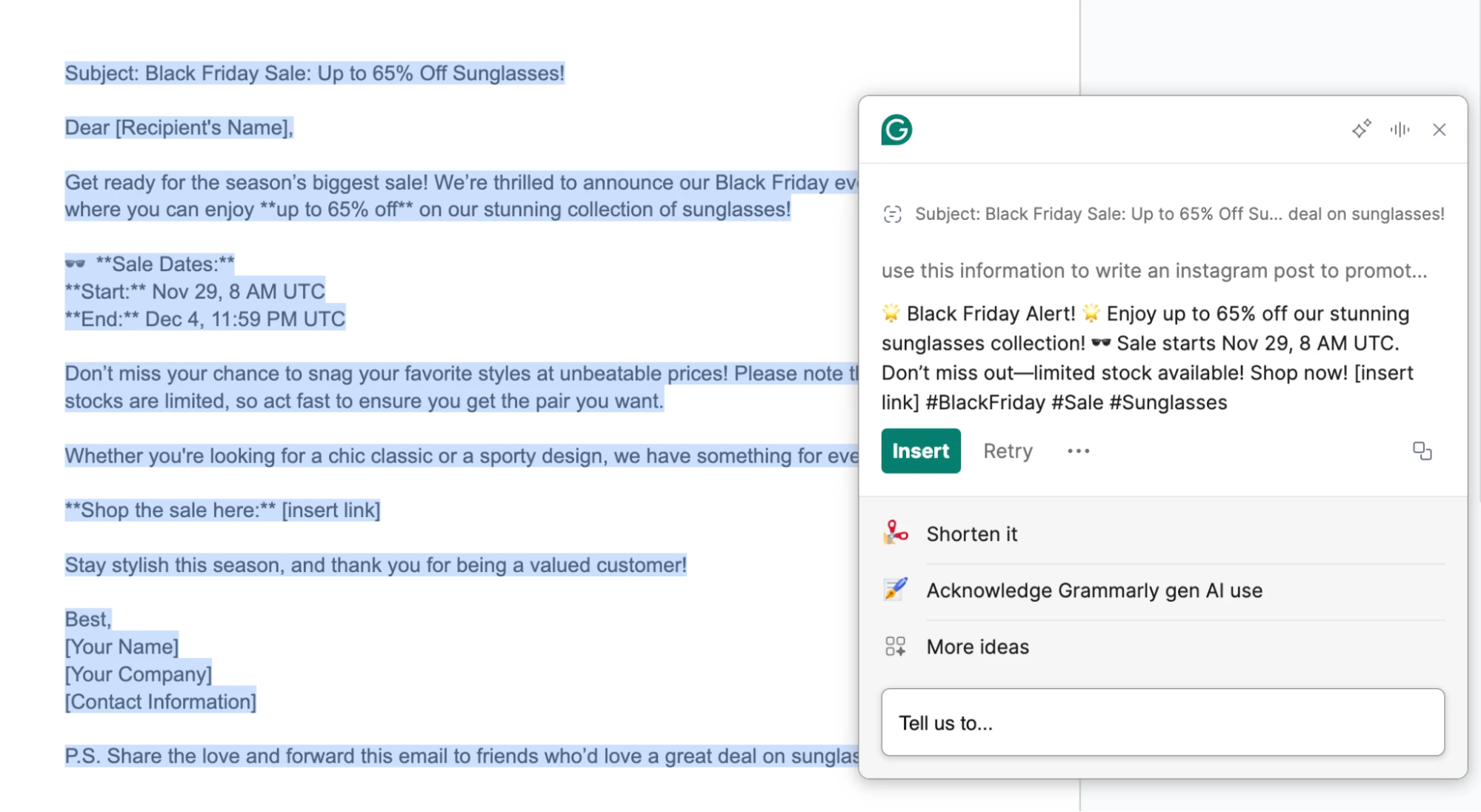Click the sparkle AI prompts icon
1481x812 pixels.
coord(1361,129)
